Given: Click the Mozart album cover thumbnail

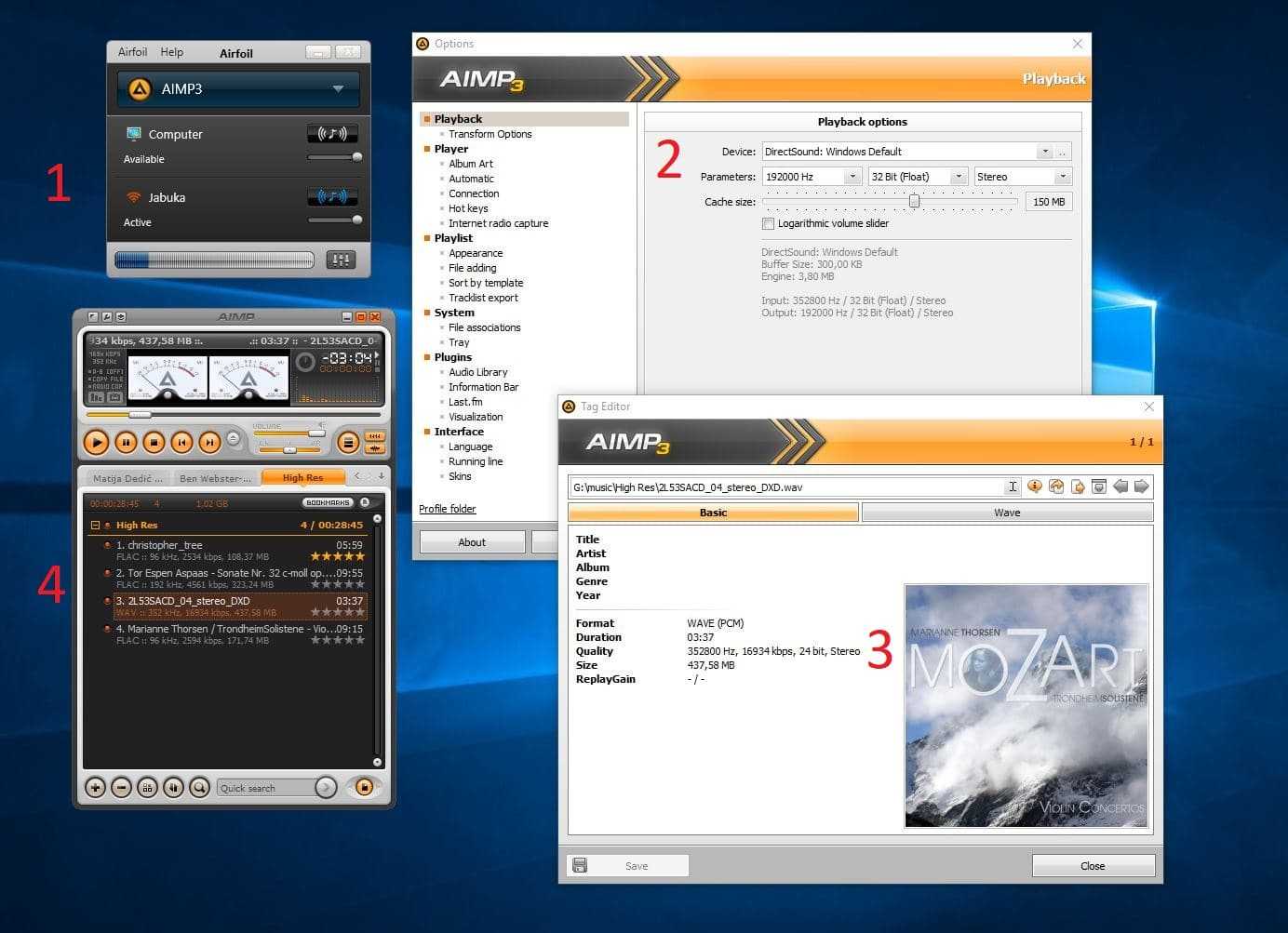Looking at the screenshot, I should 1026,706.
